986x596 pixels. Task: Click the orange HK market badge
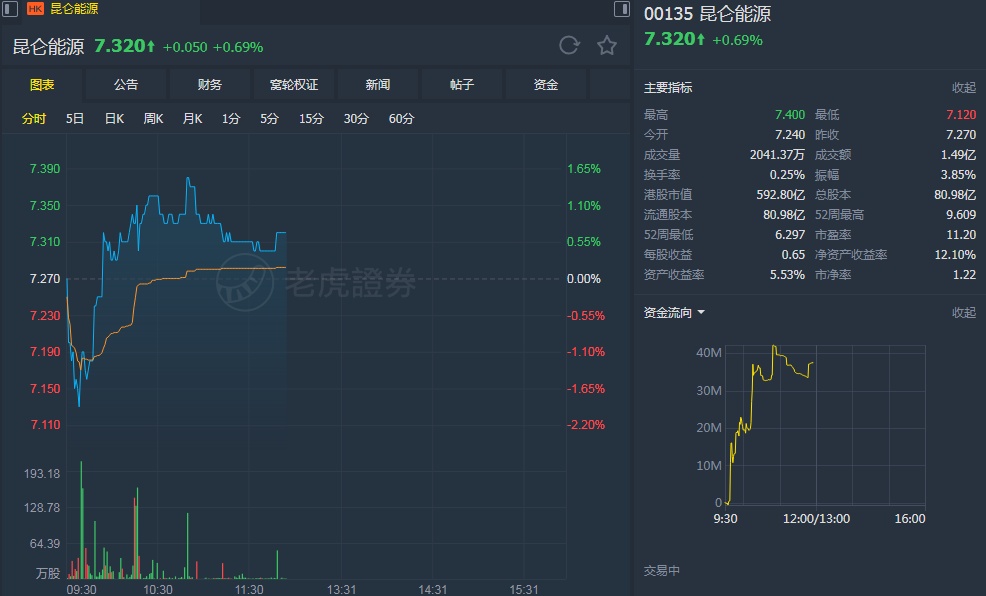[x=36, y=8]
